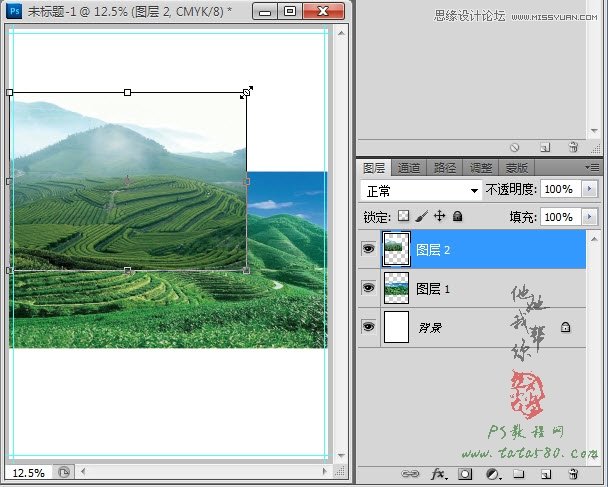Lock all layer attributes
Viewport: 608px width, 487px height.
(458, 216)
